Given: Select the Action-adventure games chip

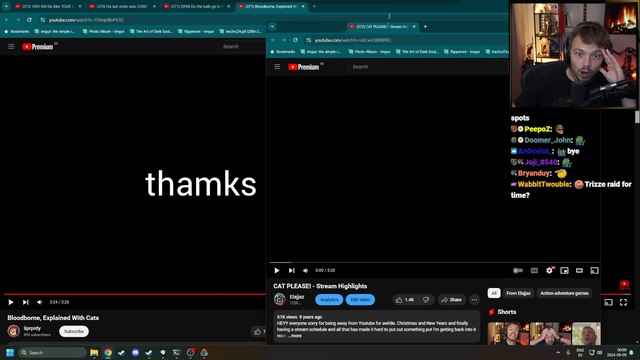Looking at the screenshot, I should pos(564,293).
